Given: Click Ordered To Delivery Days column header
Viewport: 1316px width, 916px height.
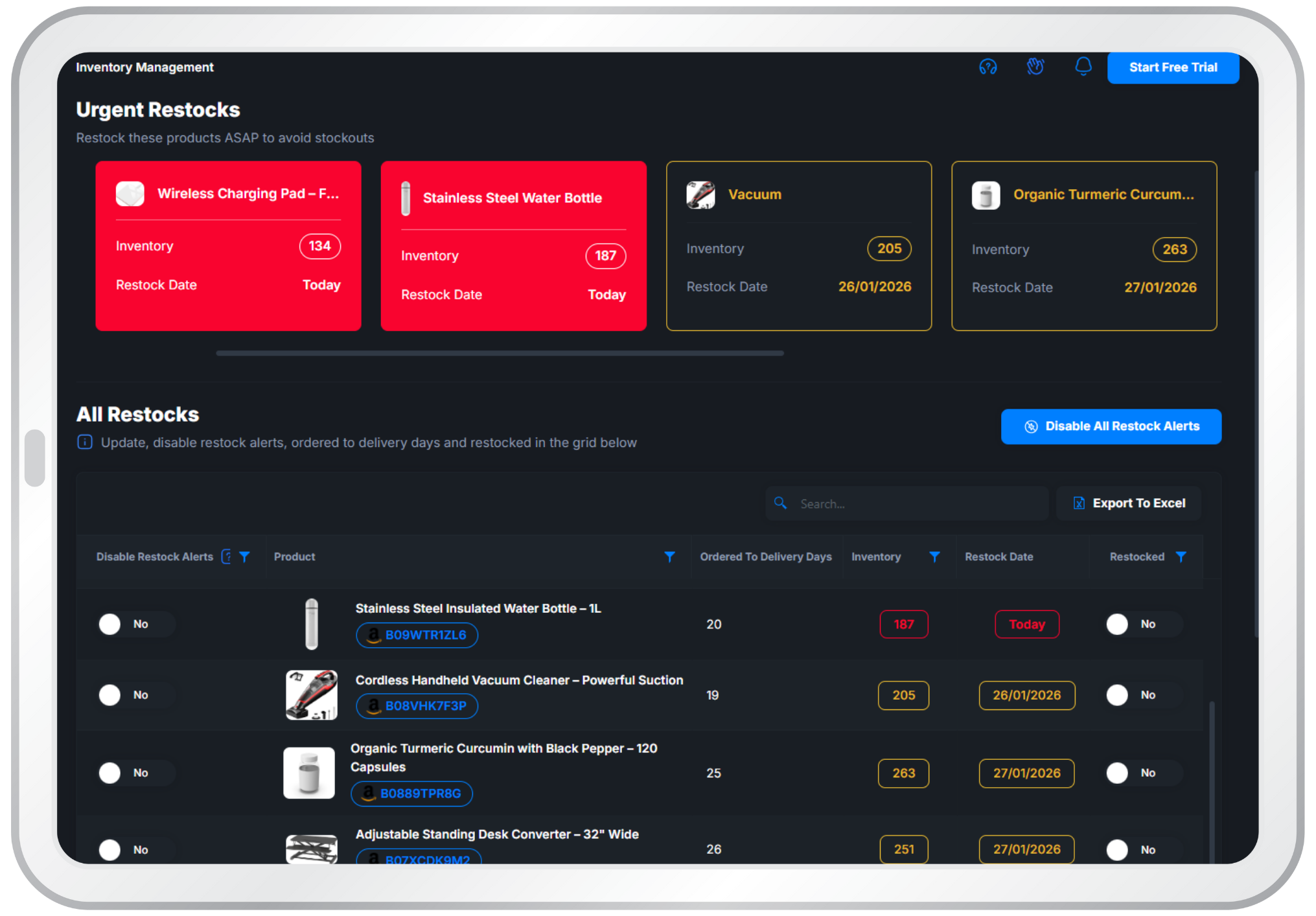Looking at the screenshot, I should coord(765,556).
